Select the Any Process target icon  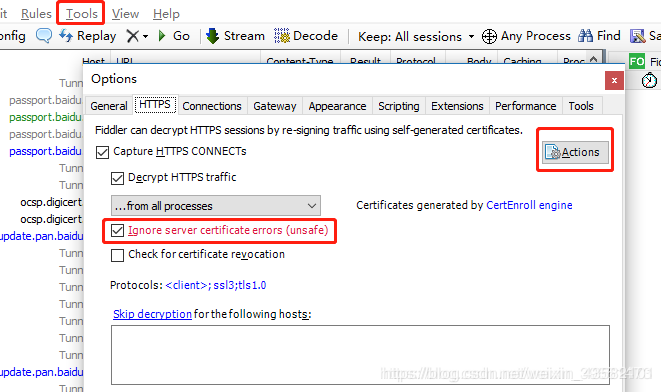tap(489, 36)
